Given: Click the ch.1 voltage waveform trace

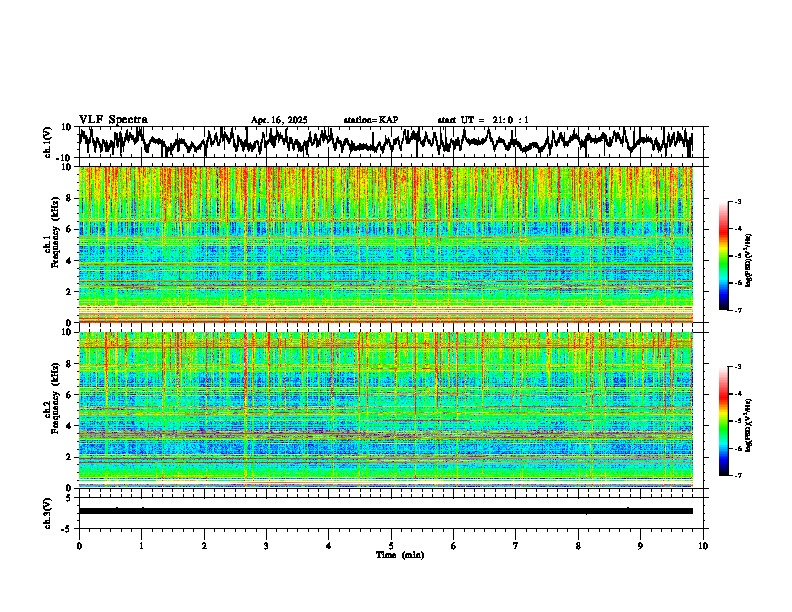Looking at the screenshot, I should pos(385,142).
